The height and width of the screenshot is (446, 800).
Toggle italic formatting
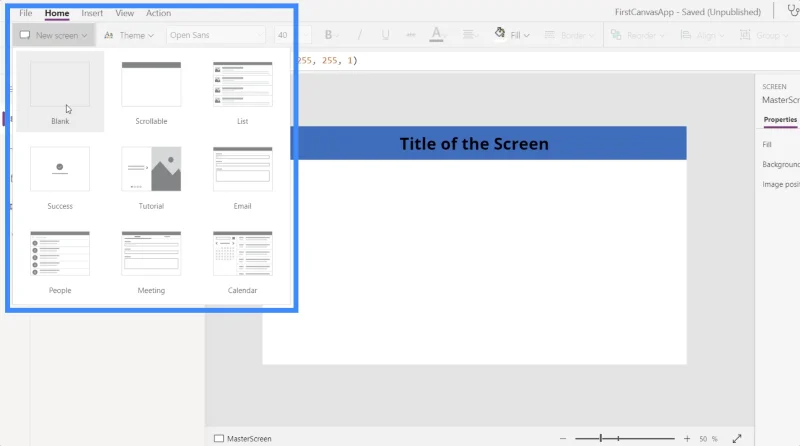click(360, 35)
